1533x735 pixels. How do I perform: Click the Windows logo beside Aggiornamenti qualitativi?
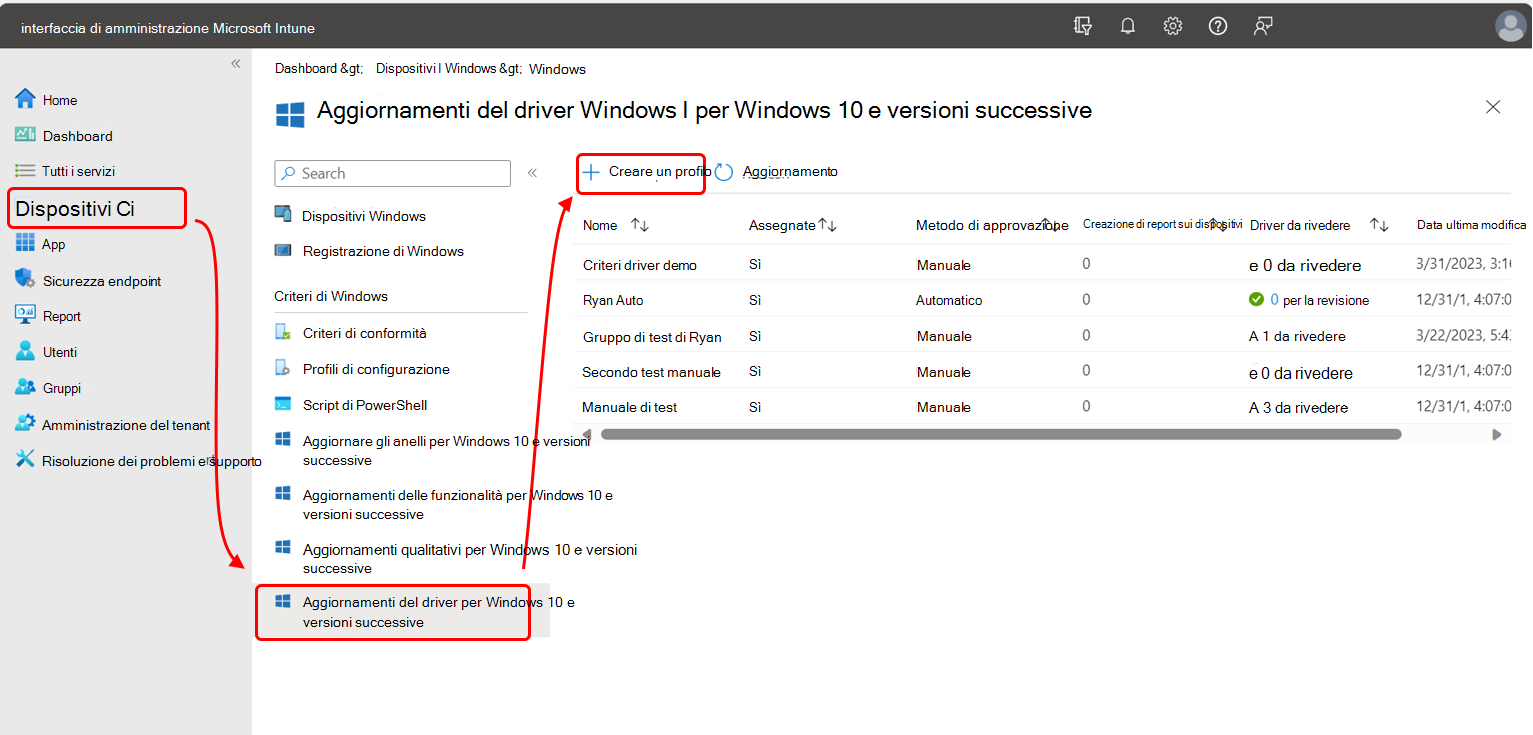coord(283,548)
